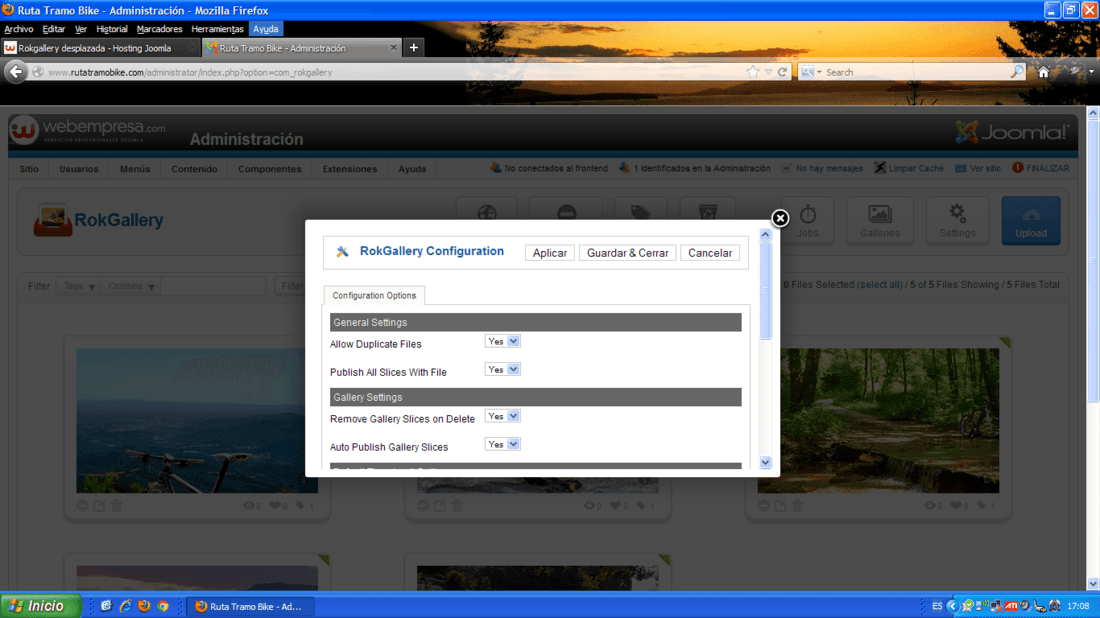Open the Publish All Slices With File dropdown
Viewport: 1100px width, 618px height.
[502, 370]
